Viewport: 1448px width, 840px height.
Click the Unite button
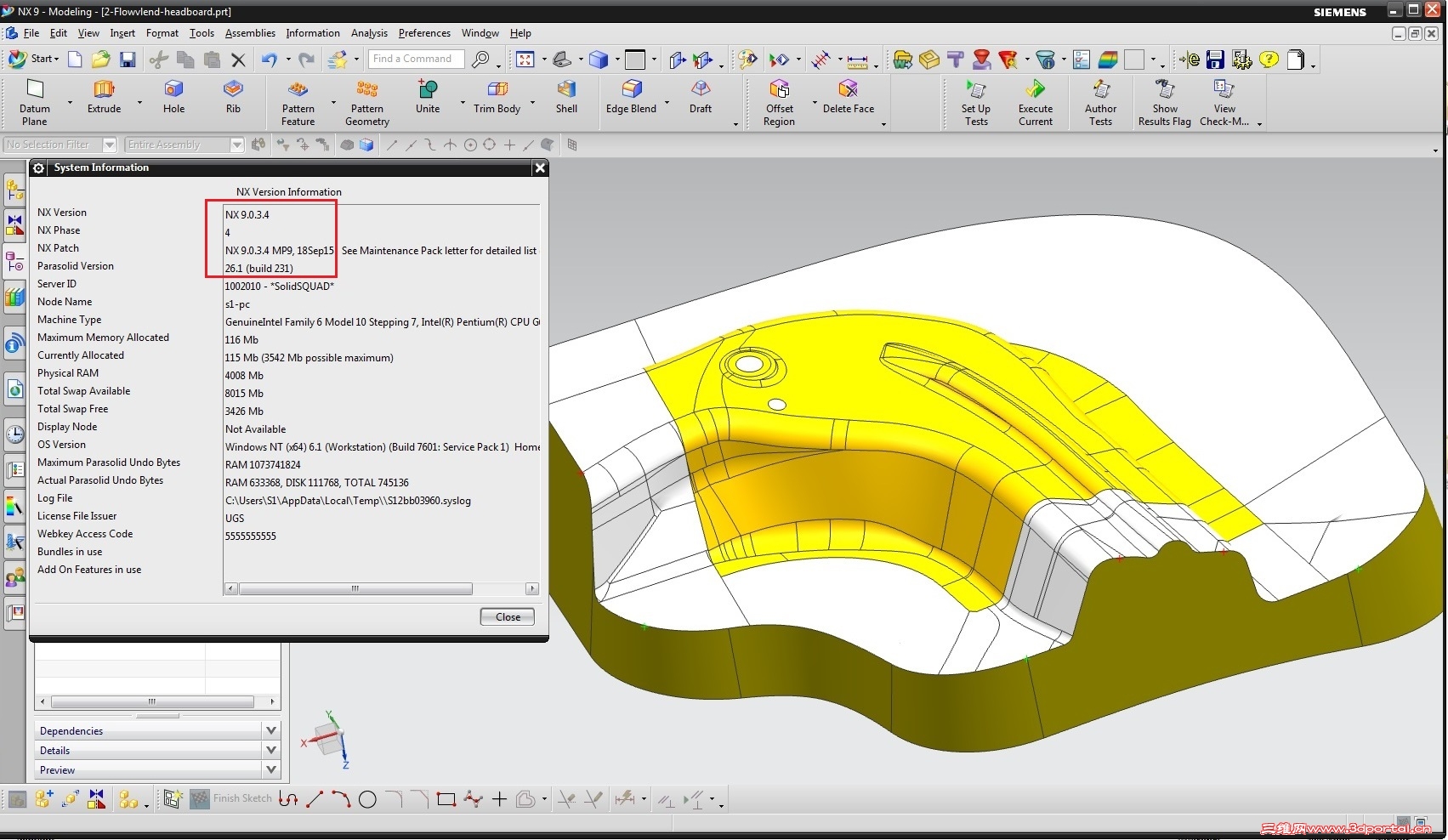pyautogui.click(x=428, y=97)
